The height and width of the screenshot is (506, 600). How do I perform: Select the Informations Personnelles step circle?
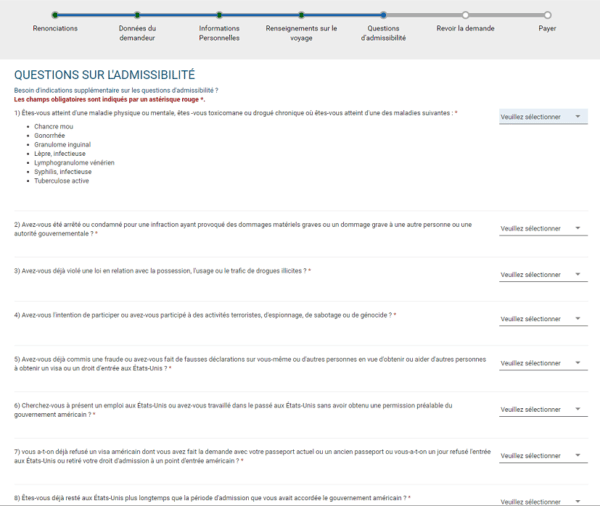(x=219, y=15)
